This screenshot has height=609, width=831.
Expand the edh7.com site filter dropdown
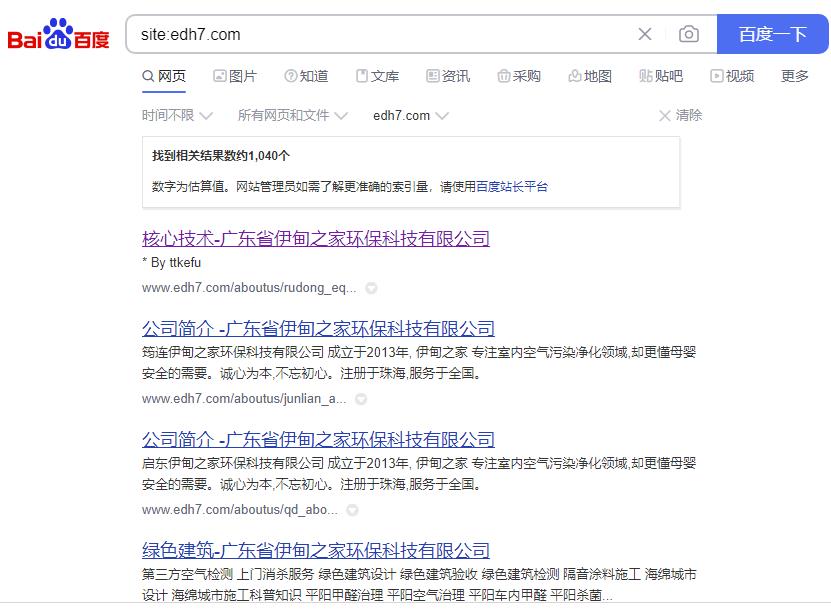click(411, 116)
